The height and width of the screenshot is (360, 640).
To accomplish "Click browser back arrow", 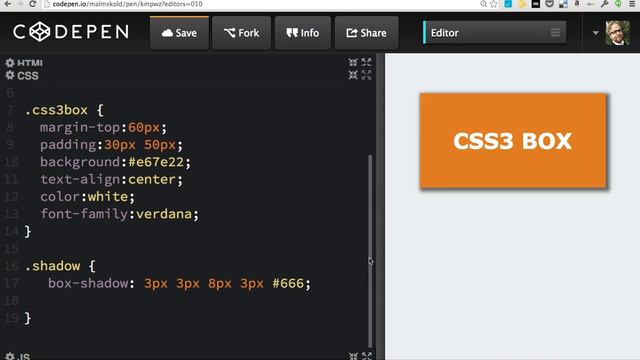I will [8, 4].
